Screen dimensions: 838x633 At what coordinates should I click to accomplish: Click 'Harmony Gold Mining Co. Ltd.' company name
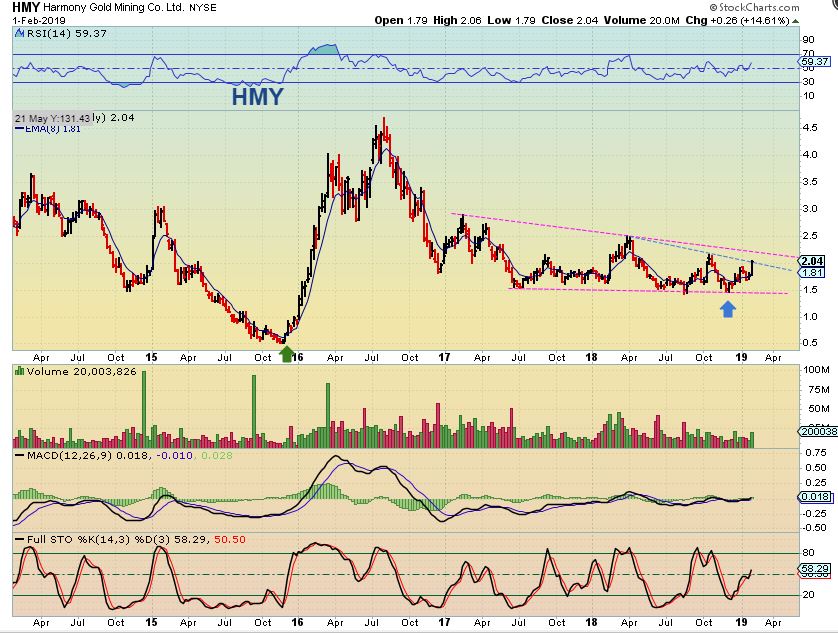[114, 8]
